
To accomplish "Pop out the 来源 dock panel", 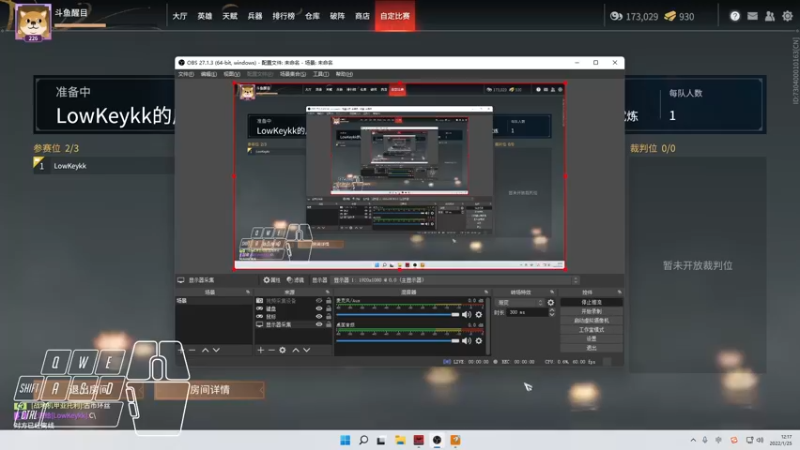I will click(328, 292).
